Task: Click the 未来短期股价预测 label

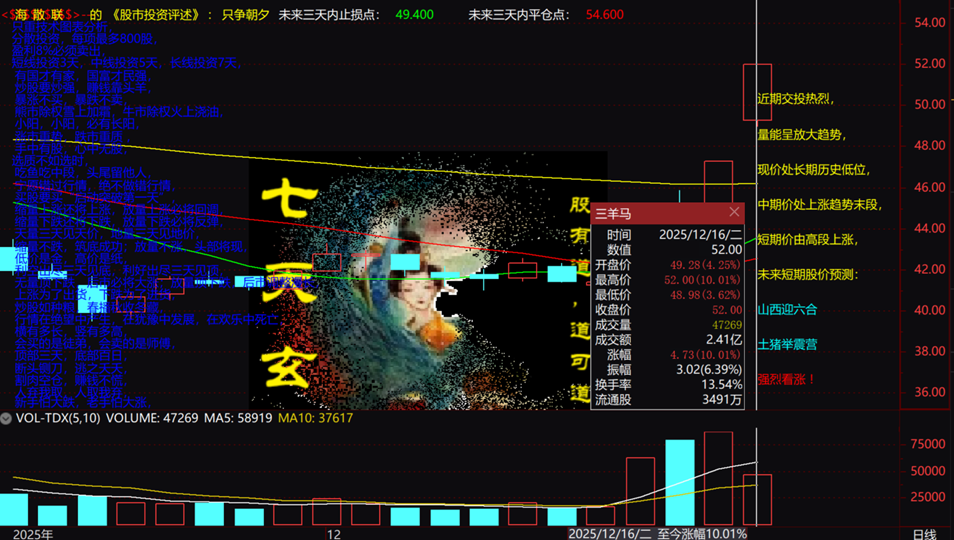Action: pos(808,274)
